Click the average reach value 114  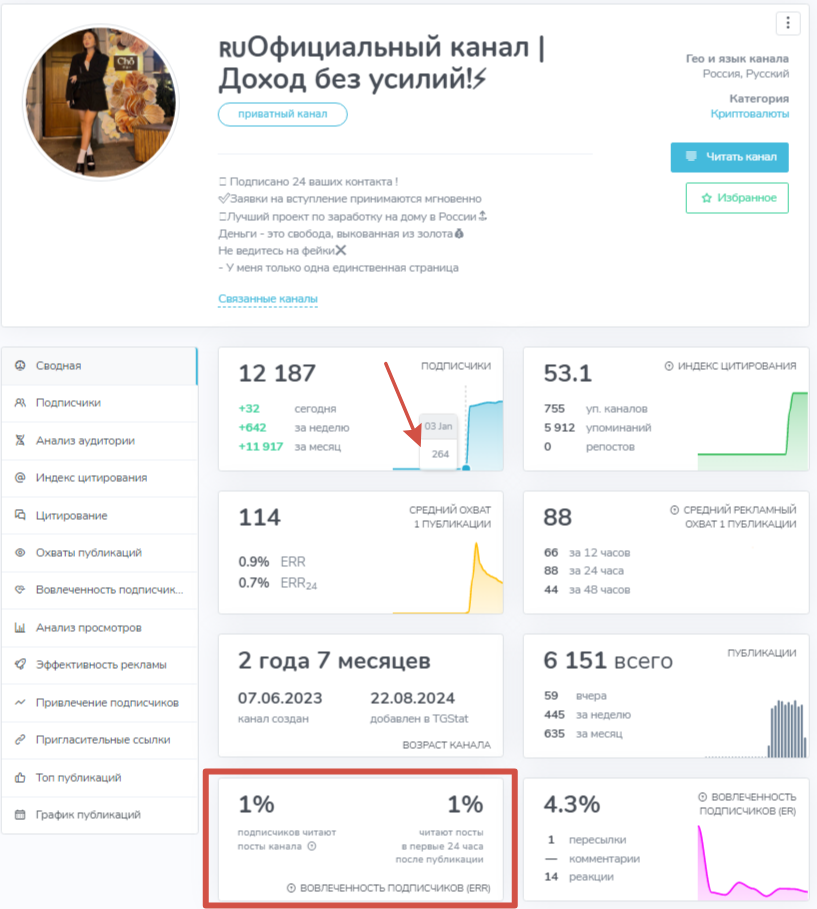[260, 517]
